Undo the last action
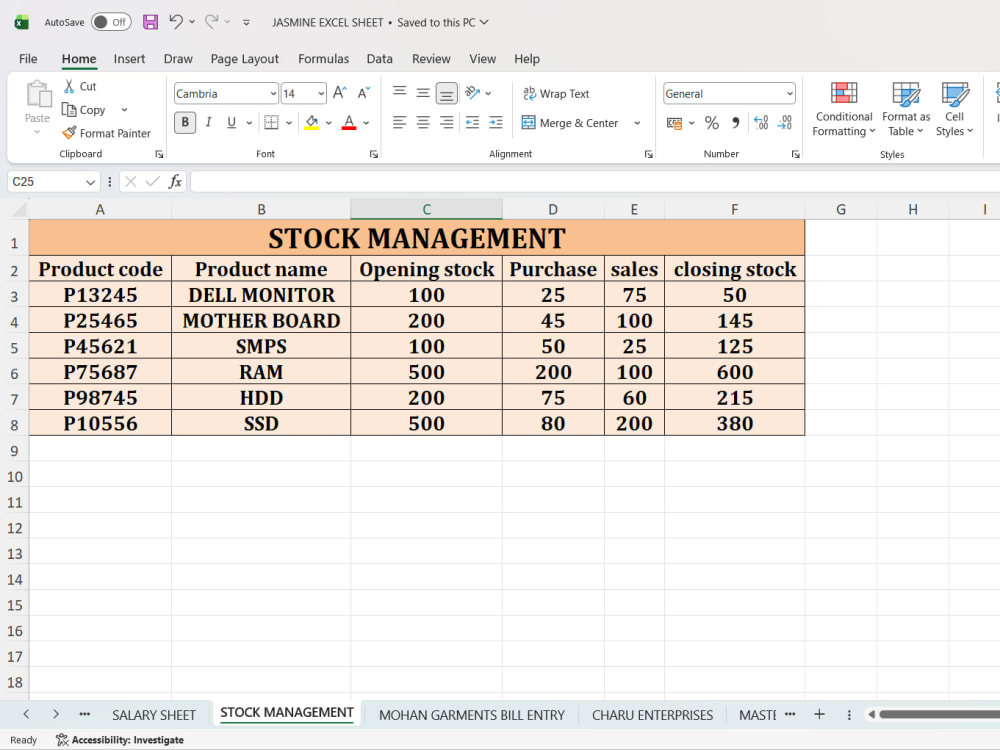The height and width of the screenshot is (750, 1000). pos(176,22)
